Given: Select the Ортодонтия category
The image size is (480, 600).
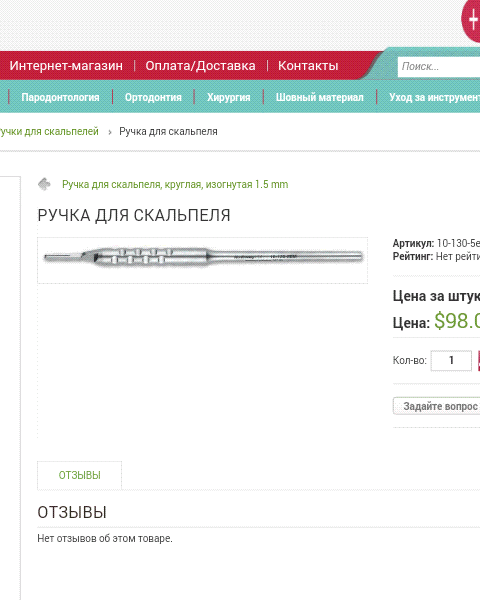Looking at the screenshot, I should [153, 97].
